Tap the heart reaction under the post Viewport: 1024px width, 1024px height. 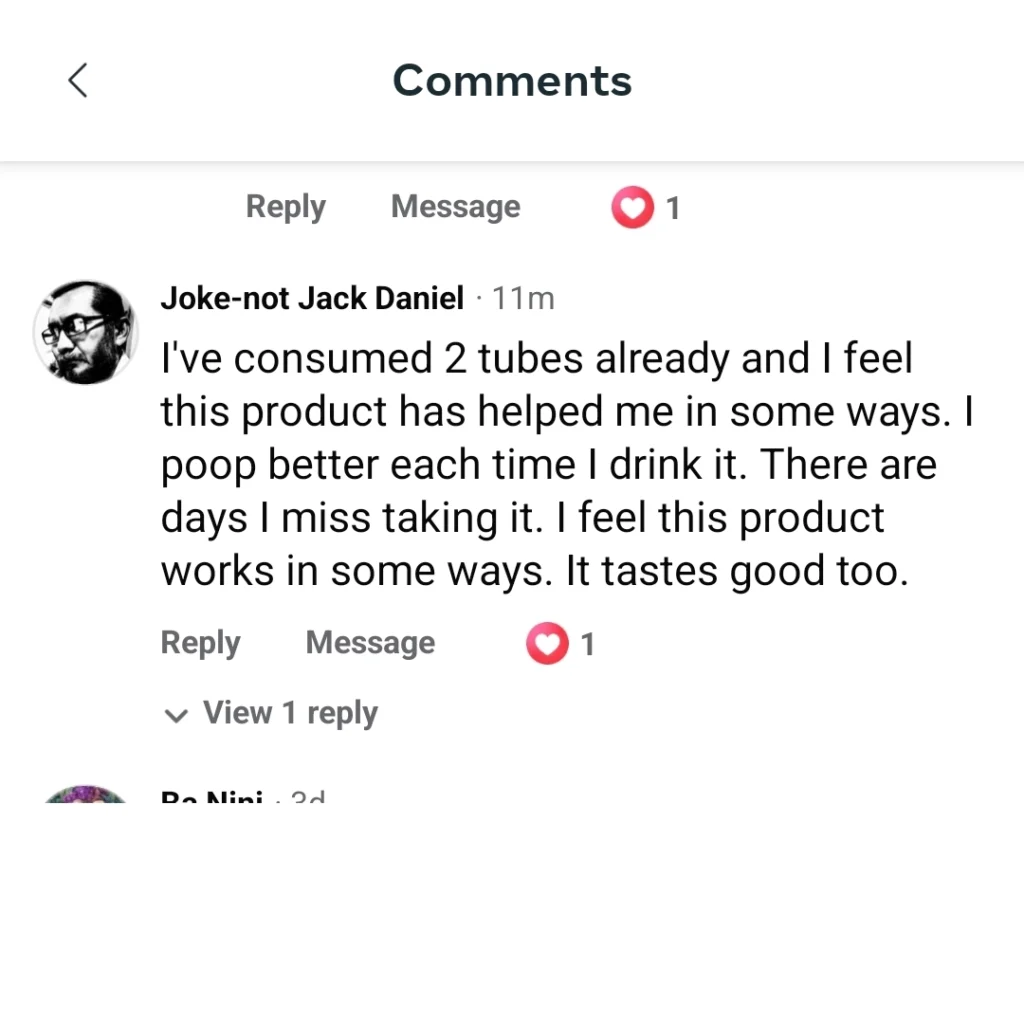631,207
